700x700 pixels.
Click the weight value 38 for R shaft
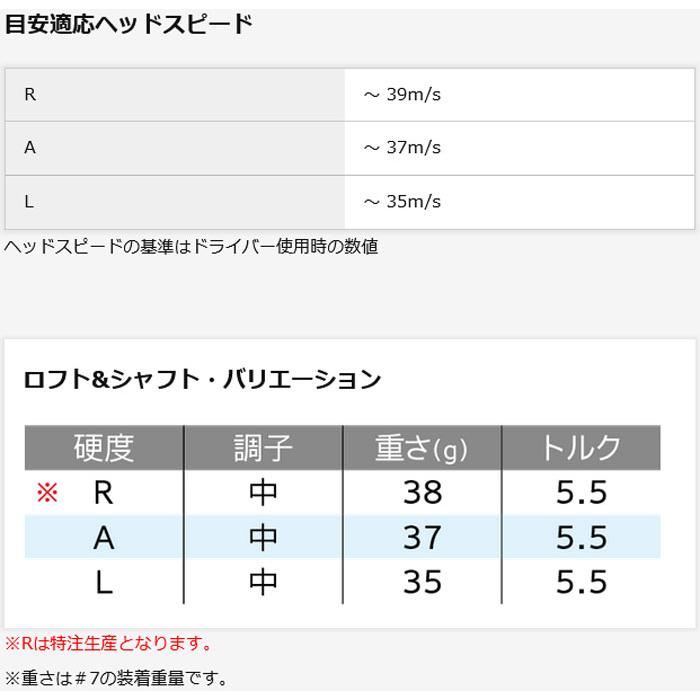(x=422, y=493)
